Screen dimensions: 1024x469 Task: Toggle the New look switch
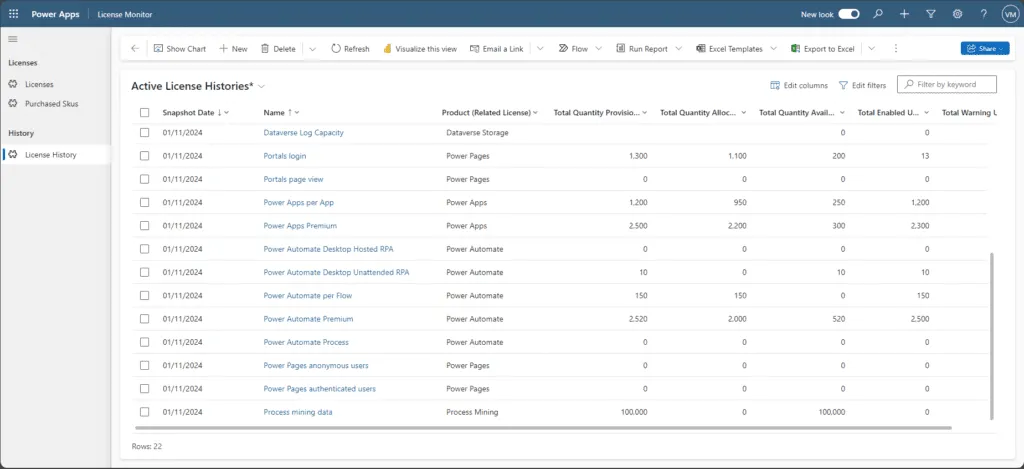tap(849, 14)
